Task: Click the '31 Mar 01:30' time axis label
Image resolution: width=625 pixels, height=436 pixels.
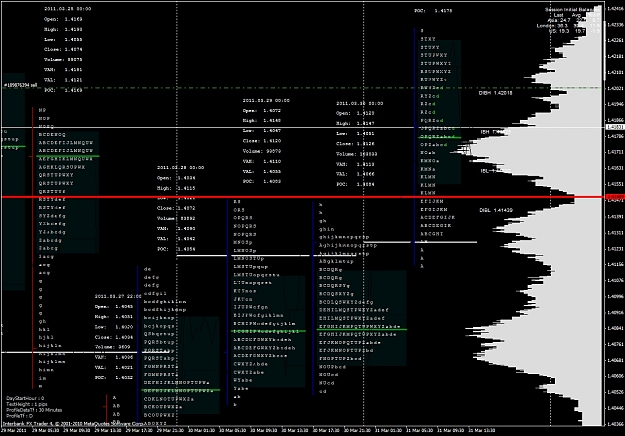Action: (389, 430)
